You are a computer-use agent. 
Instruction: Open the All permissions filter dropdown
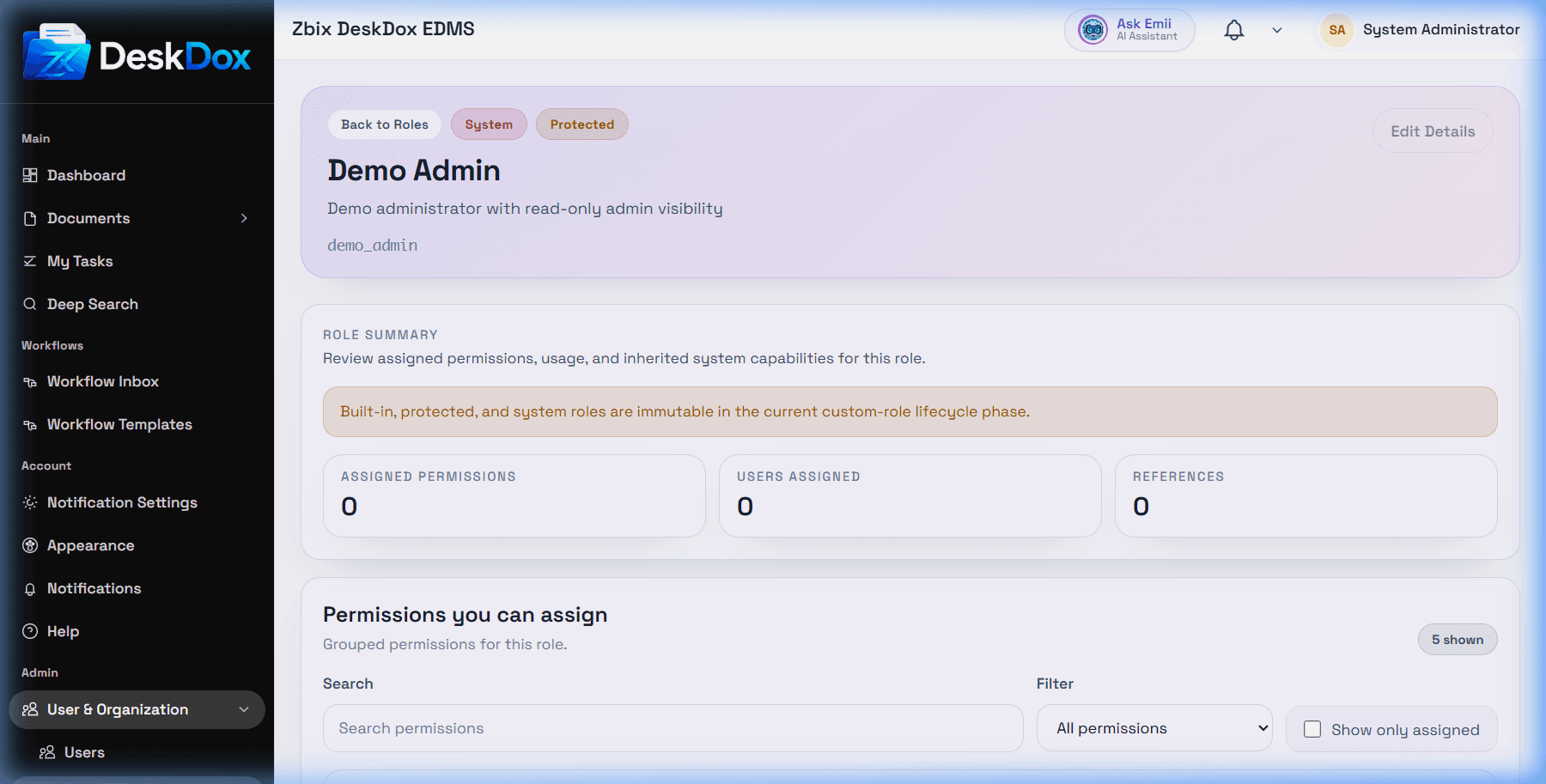coord(1154,728)
